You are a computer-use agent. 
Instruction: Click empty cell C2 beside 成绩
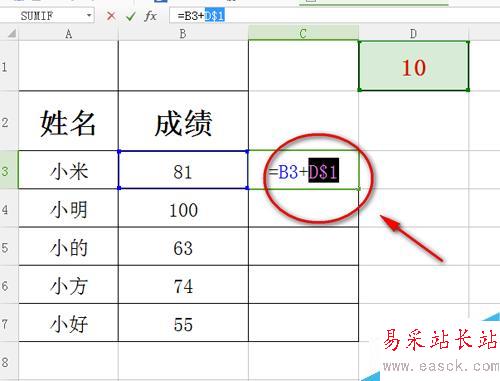pyautogui.click(x=303, y=121)
